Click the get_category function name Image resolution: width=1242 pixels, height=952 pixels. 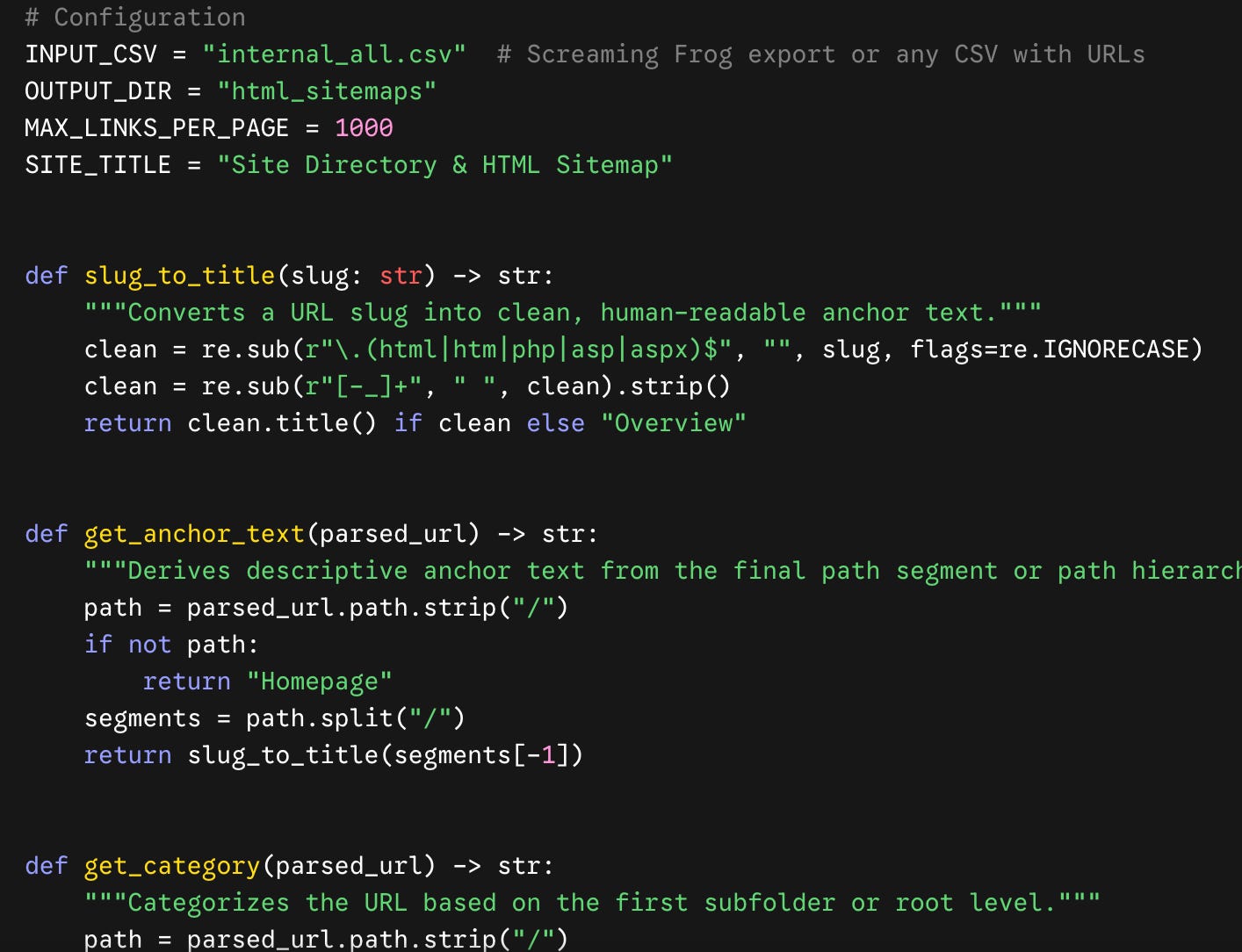172,866
